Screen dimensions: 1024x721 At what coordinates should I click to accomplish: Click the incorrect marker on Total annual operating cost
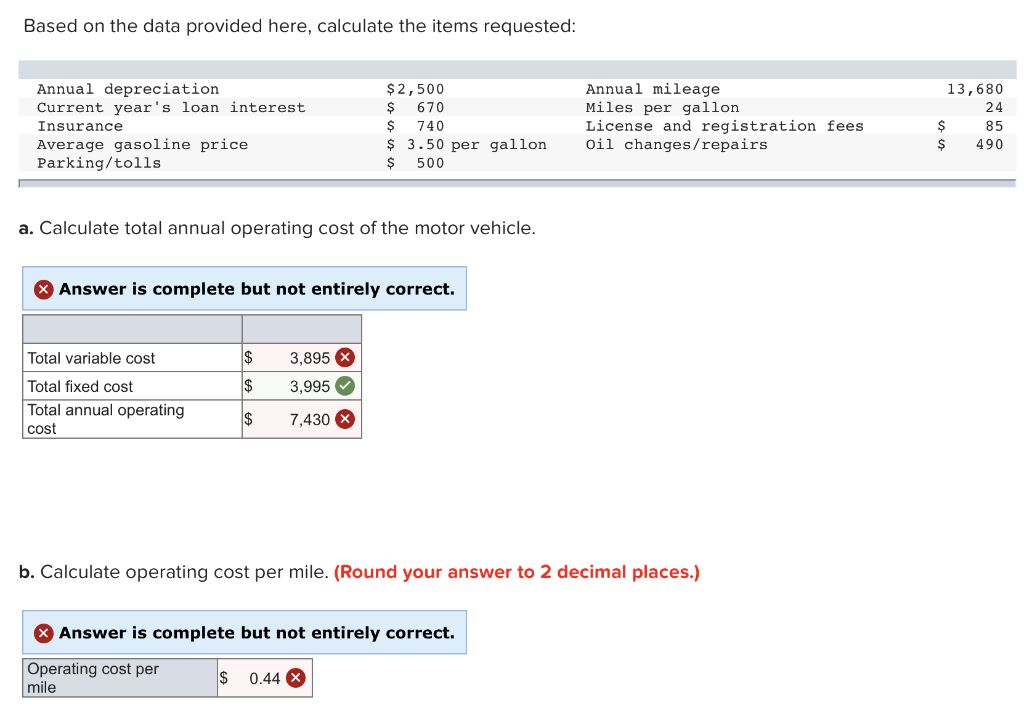345,419
